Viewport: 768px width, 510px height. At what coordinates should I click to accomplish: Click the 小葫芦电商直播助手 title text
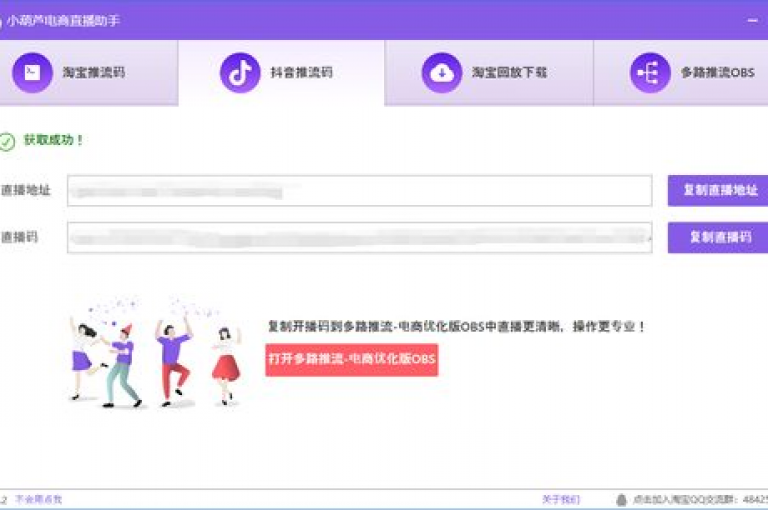pyautogui.click(x=63, y=21)
